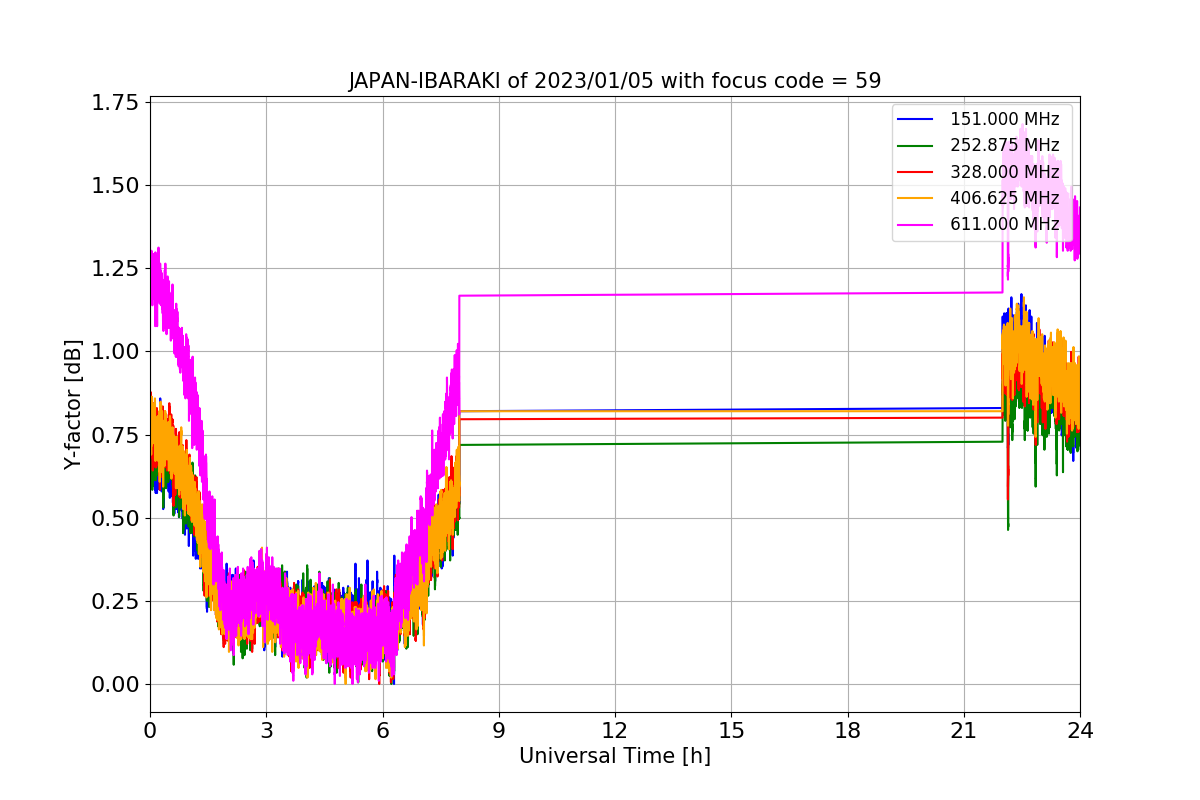Click the orange line swatch in legend
The width and height of the screenshot is (1200, 800).
916,197
